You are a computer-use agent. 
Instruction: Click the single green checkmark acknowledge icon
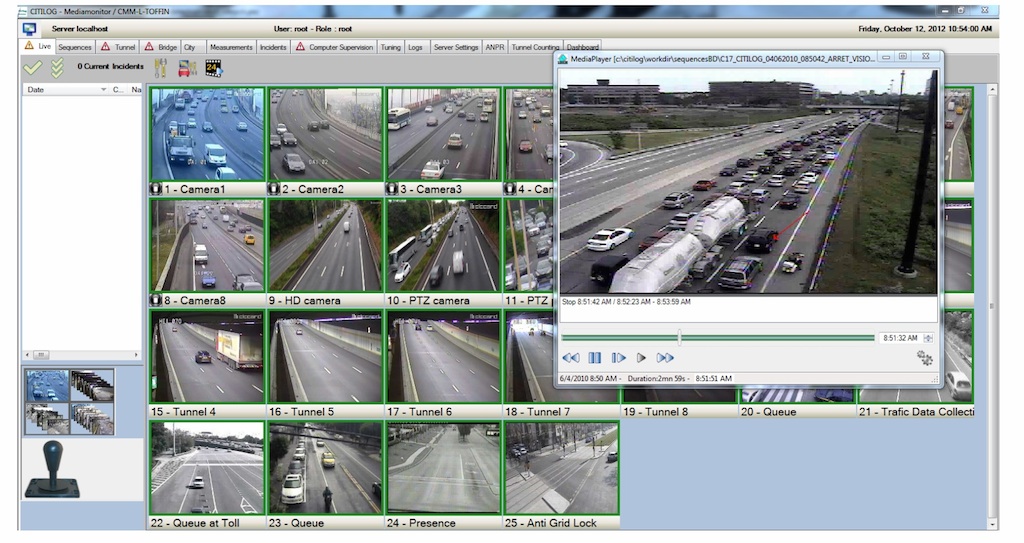point(33,68)
